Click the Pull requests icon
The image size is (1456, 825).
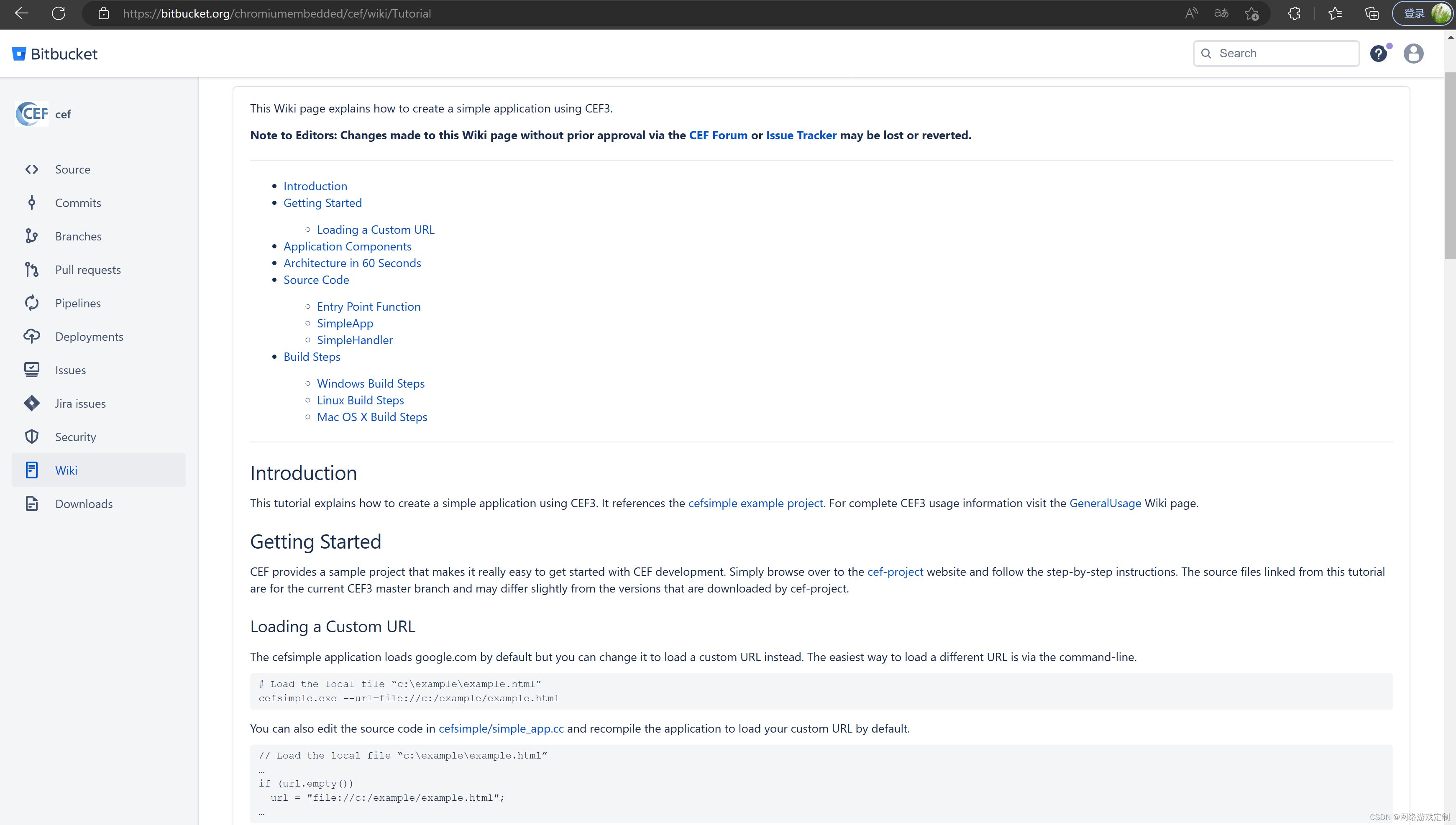point(32,270)
